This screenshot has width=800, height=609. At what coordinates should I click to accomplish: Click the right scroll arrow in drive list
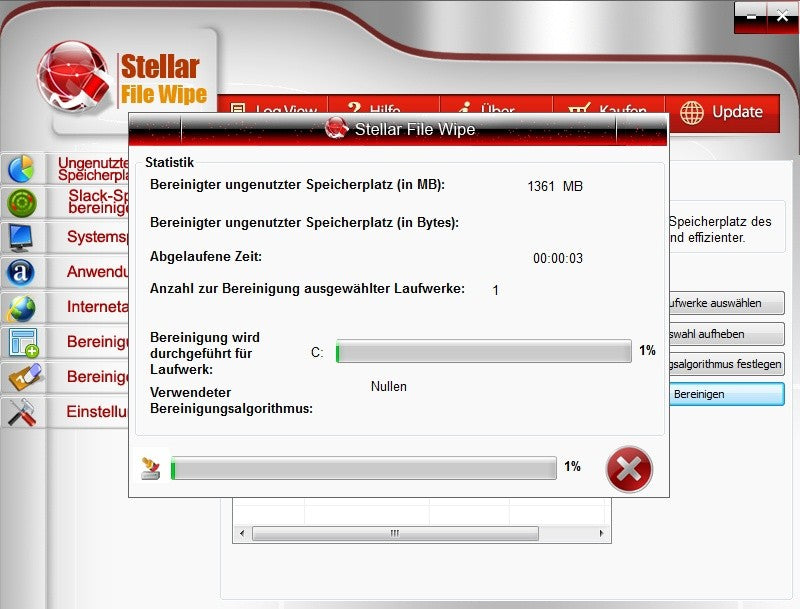602,534
